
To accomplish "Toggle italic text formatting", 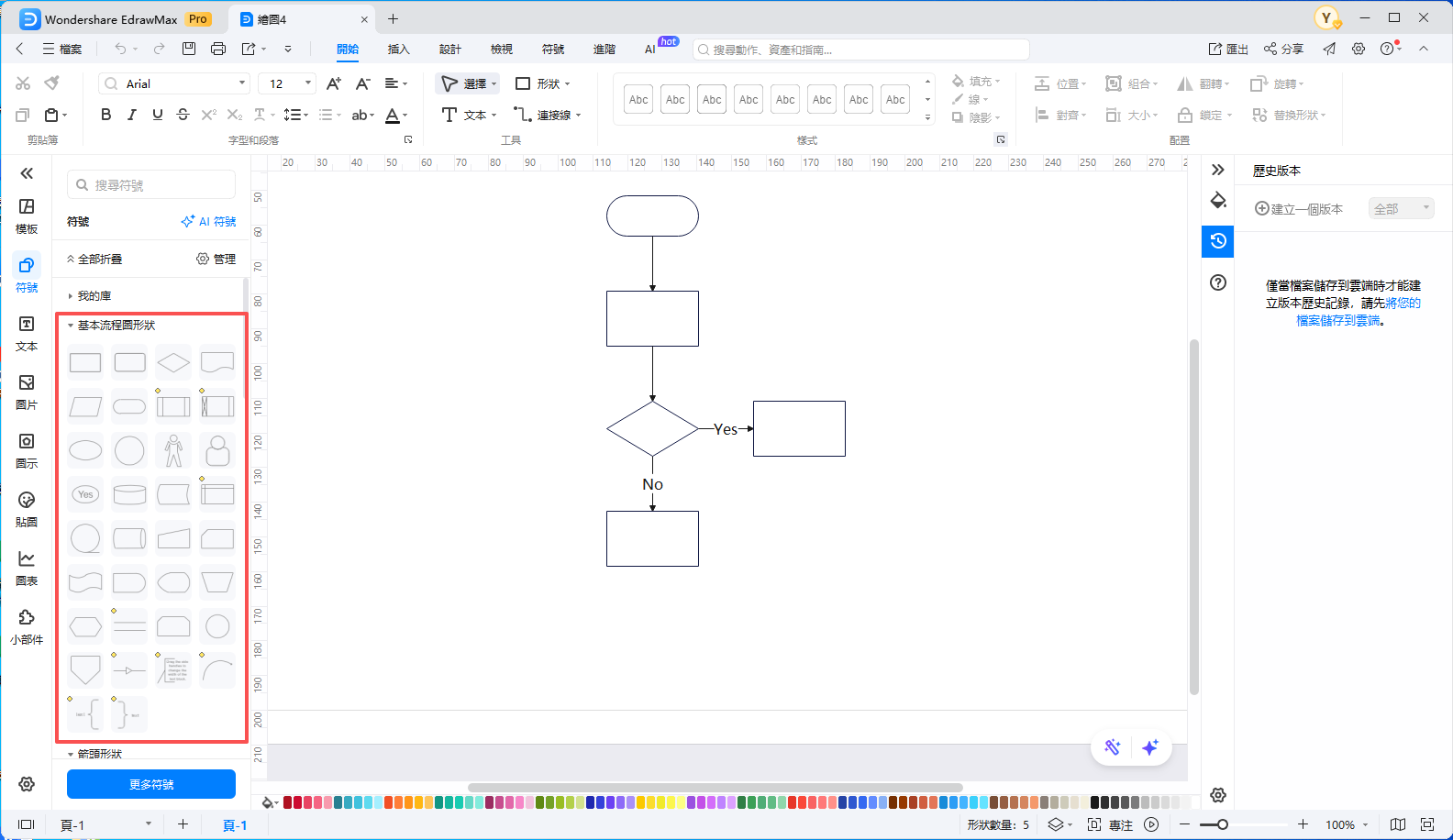I will point(131,115).
